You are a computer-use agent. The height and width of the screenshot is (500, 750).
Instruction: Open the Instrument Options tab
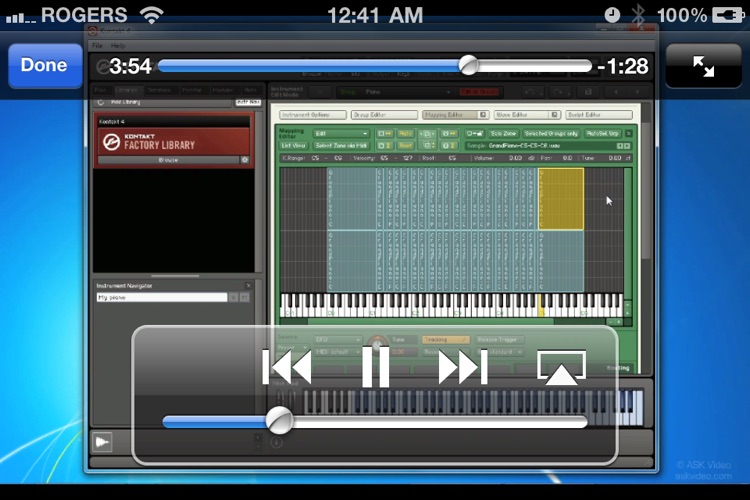point(313,115)
